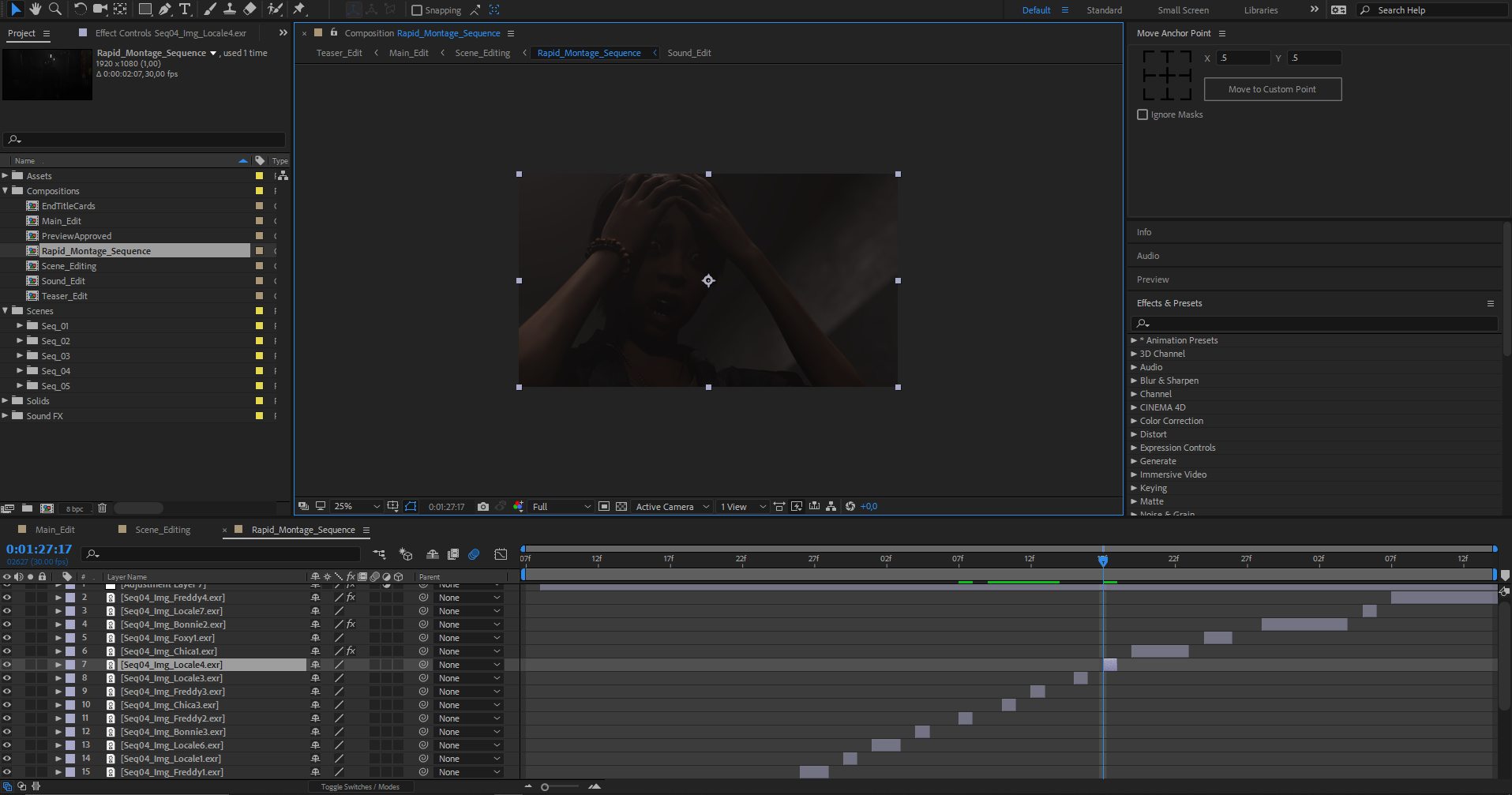Hide layer Seq04_Img_Chica3.exr with eye toggle

click(x=7, y=705)
